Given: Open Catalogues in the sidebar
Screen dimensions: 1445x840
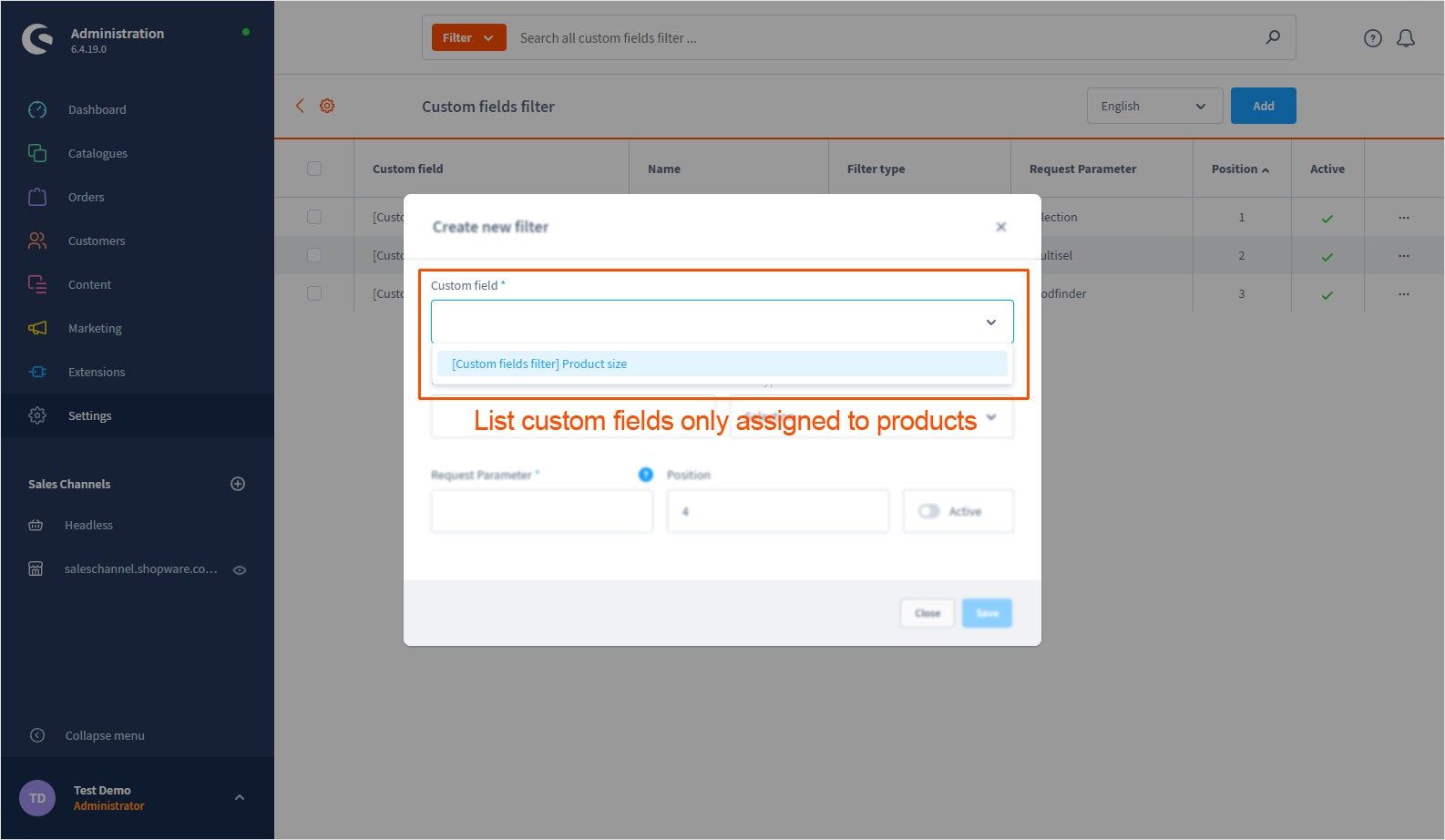Looking at the screenshot, I should pos(97,153).
